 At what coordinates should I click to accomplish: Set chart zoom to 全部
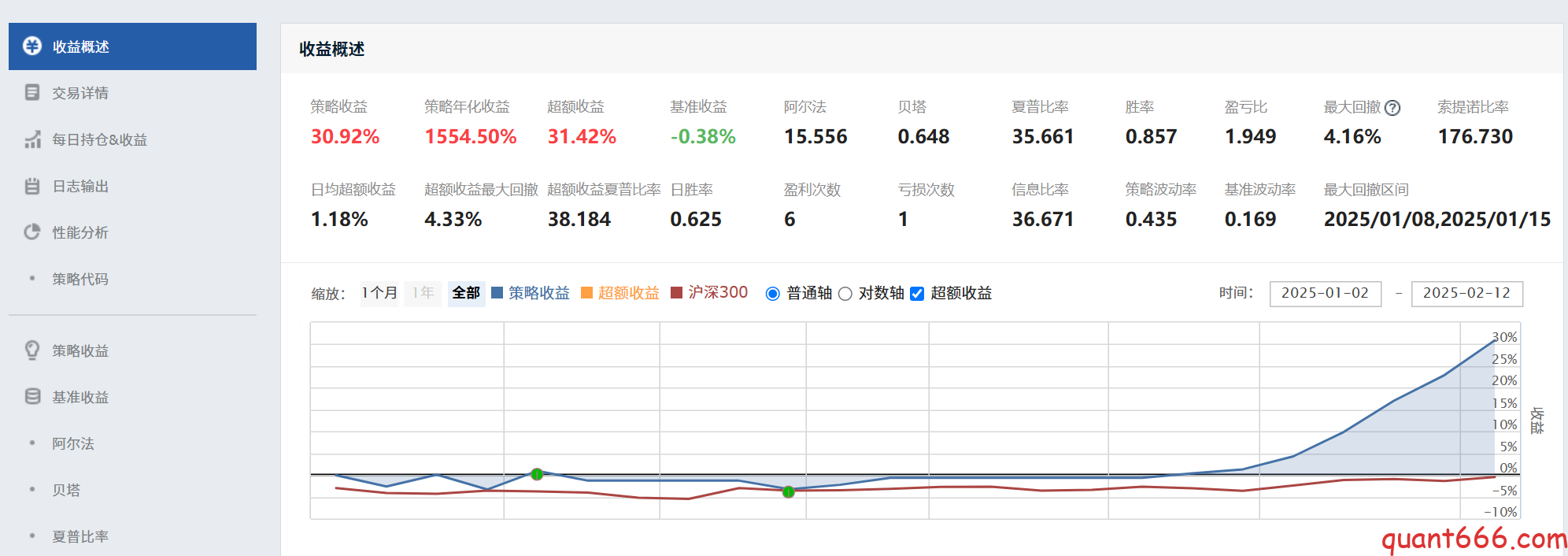[x=466, y=293]
